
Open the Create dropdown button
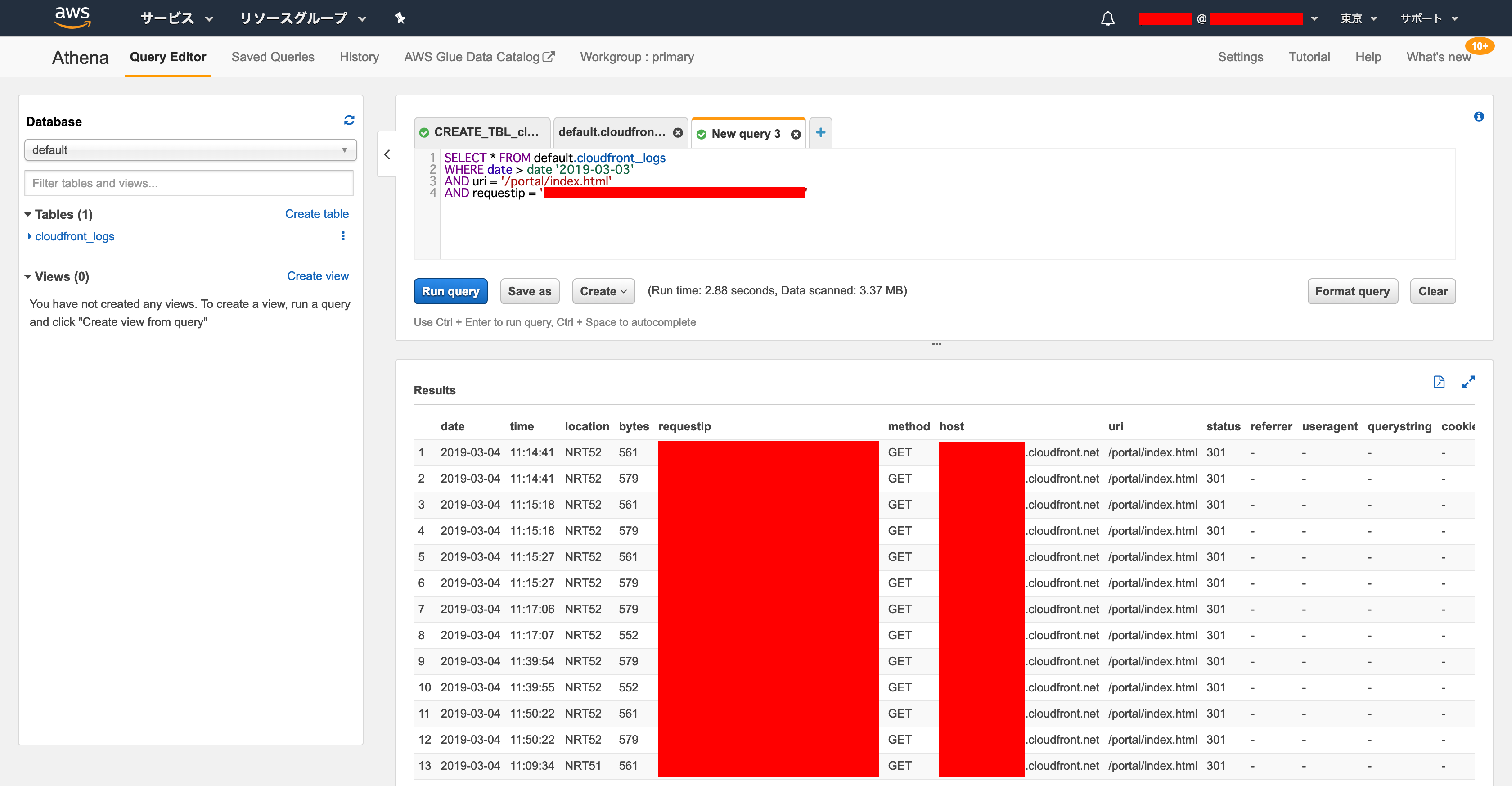click(x=603, y=291)
